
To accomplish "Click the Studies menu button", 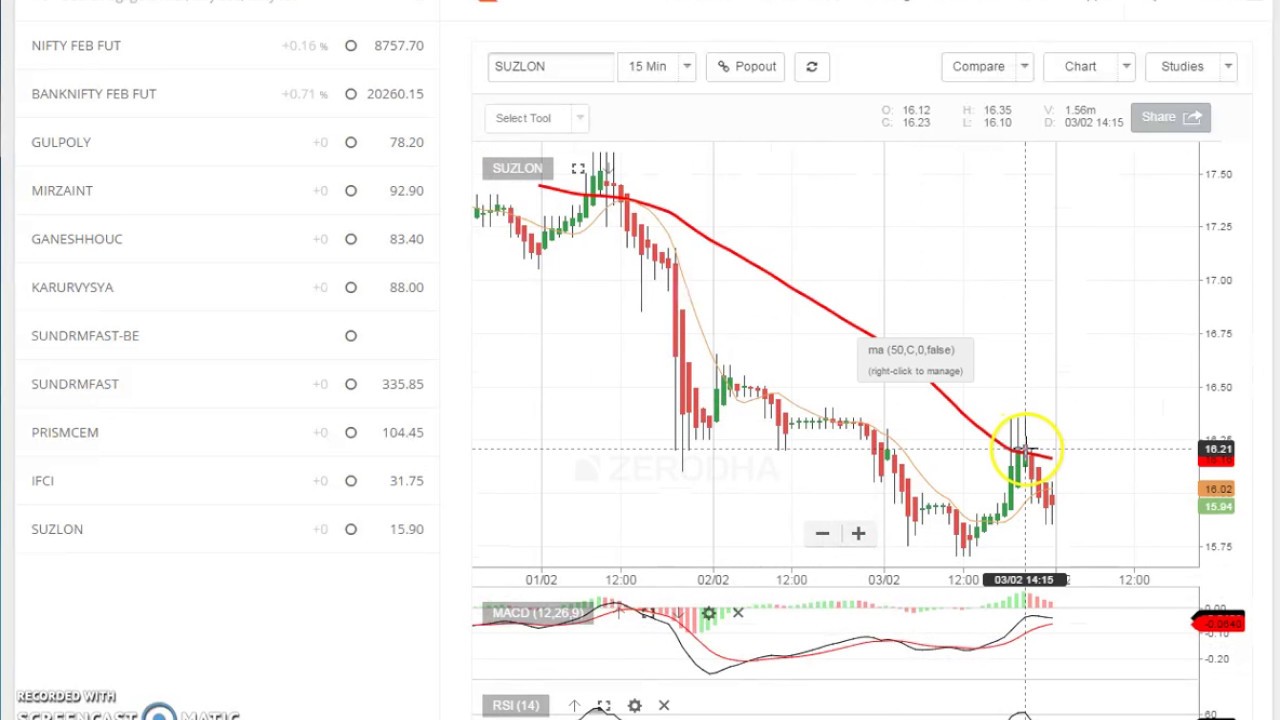I will click(1182, 67).
